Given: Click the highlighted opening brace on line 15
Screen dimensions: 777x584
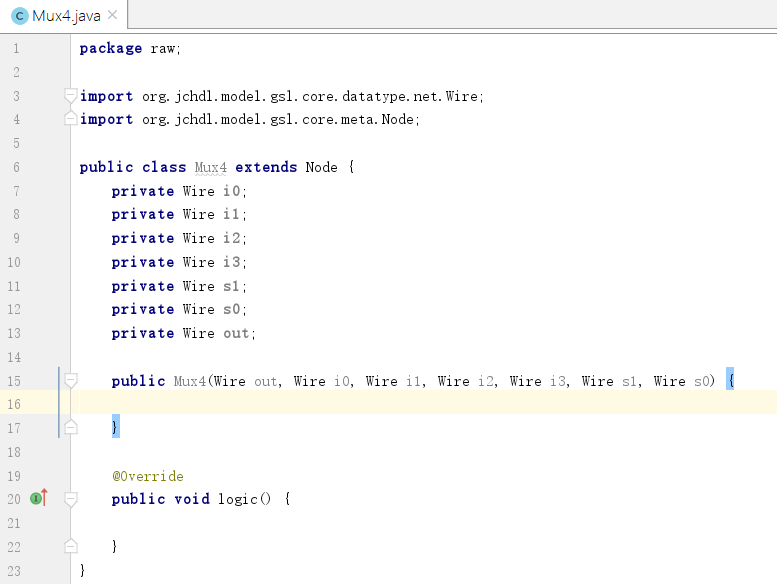Looking at the screenshot, I should (731, 381).
